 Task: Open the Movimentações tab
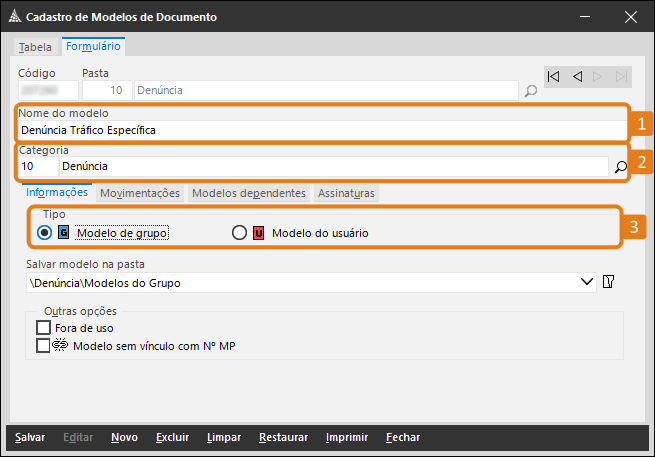140,193
